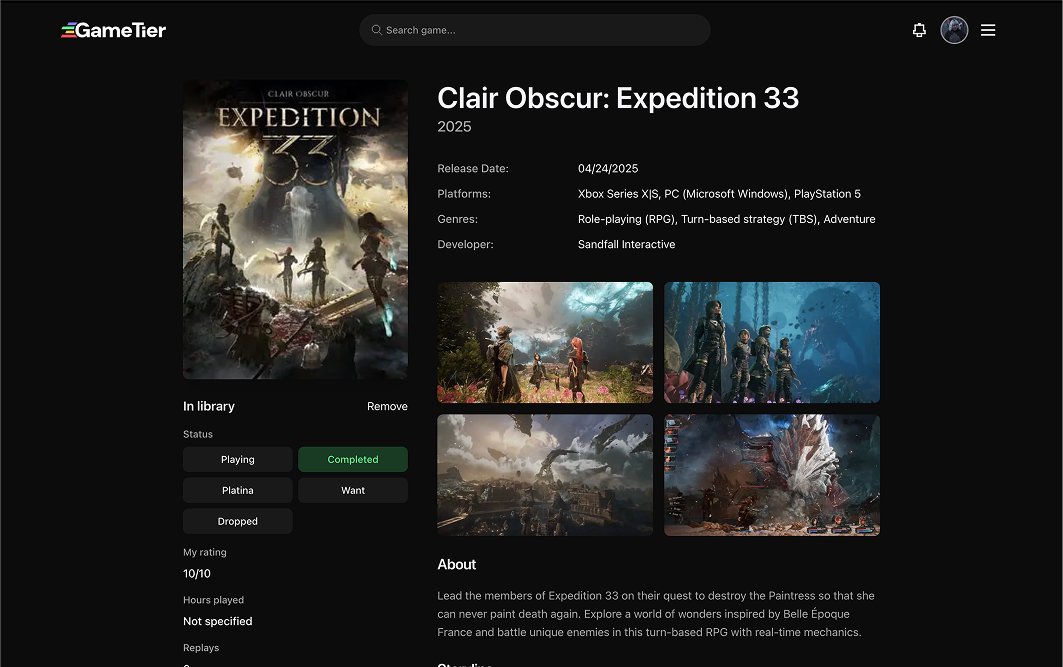
Task: Click the Sandfall Interactive developer name
Action: pos(626,244)
